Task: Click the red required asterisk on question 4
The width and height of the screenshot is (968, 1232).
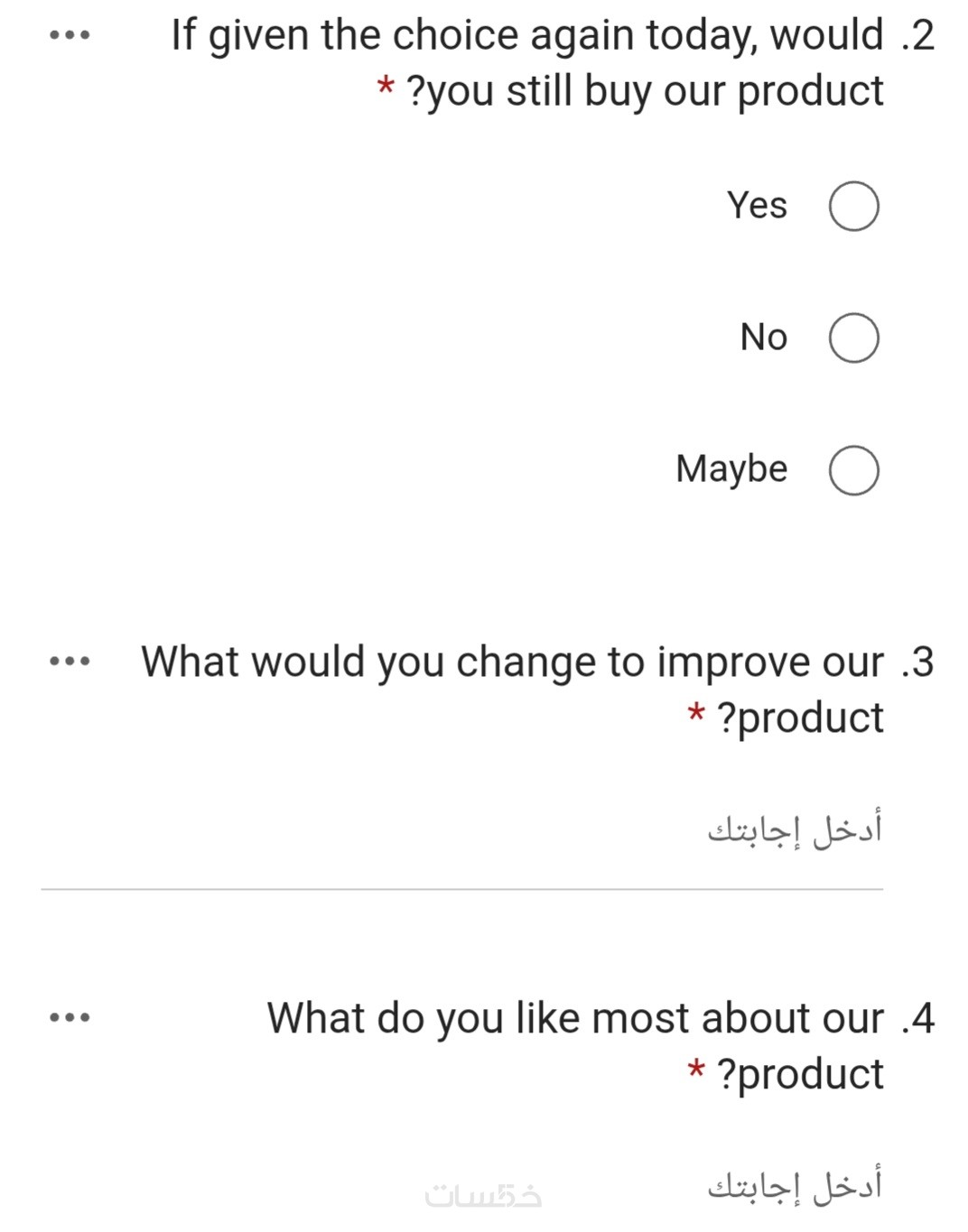Action: pyautogui.click(x=695, y=1071)
